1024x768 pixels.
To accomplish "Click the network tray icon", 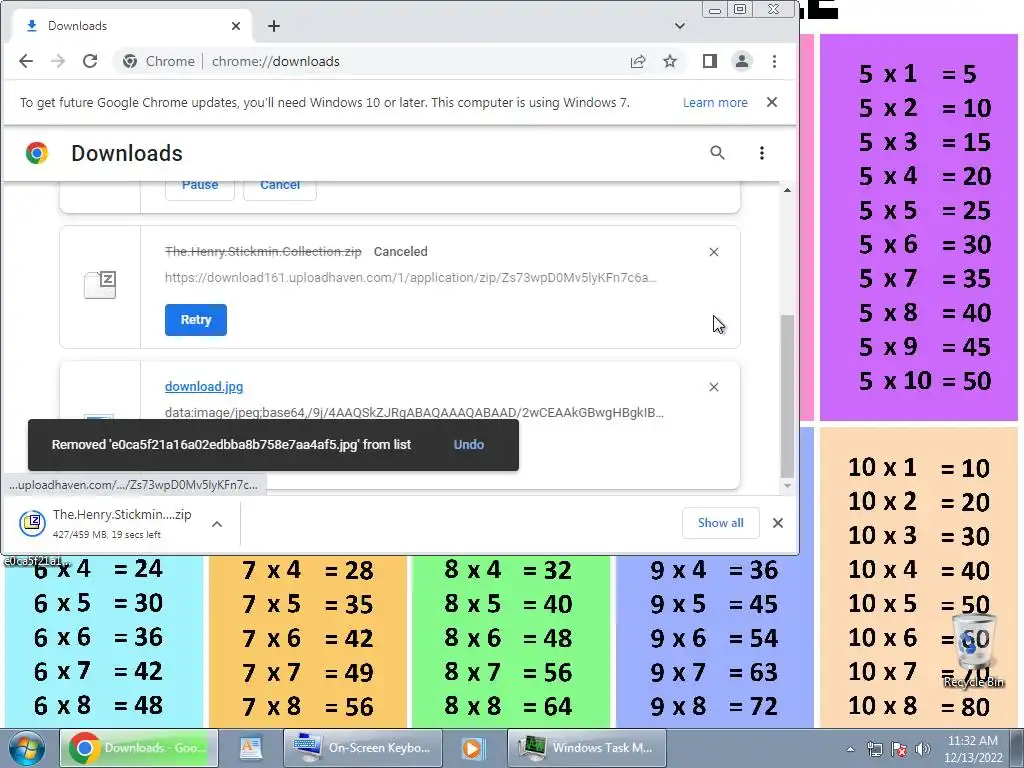I will [874, 750].
